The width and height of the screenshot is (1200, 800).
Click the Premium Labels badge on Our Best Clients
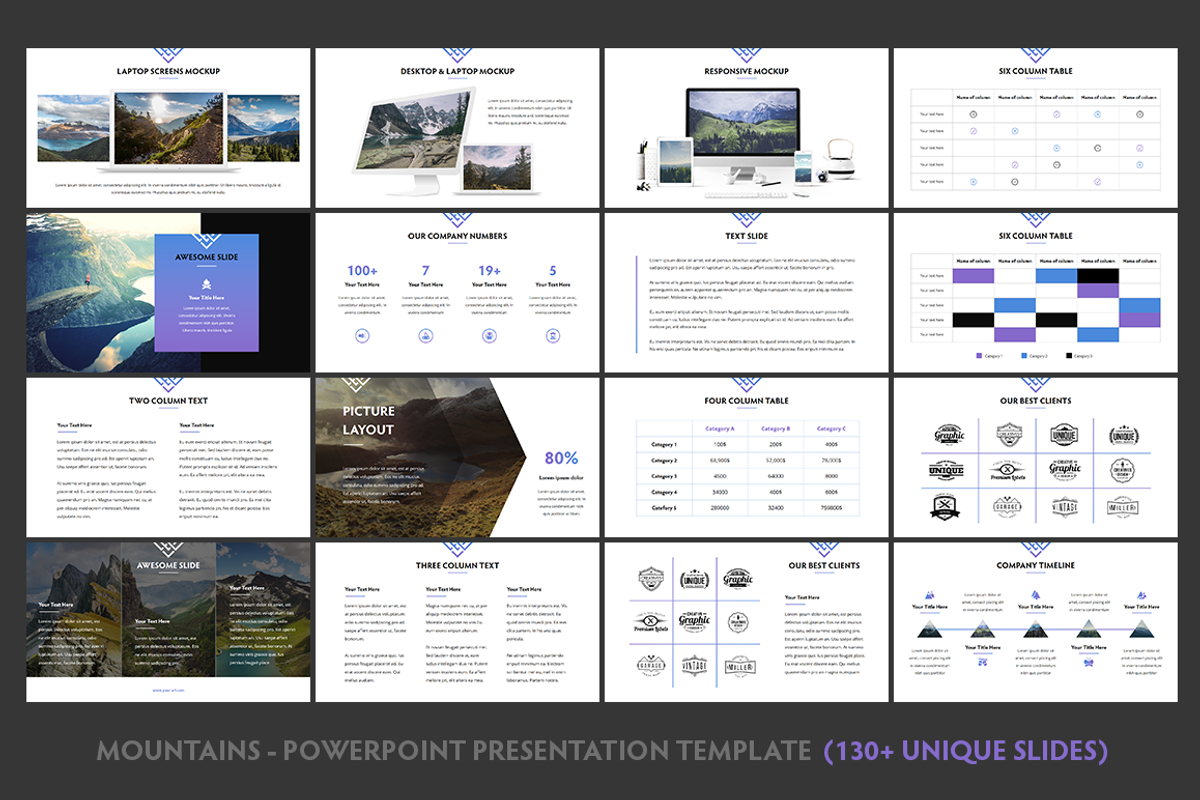click(x=1007, y=470)
